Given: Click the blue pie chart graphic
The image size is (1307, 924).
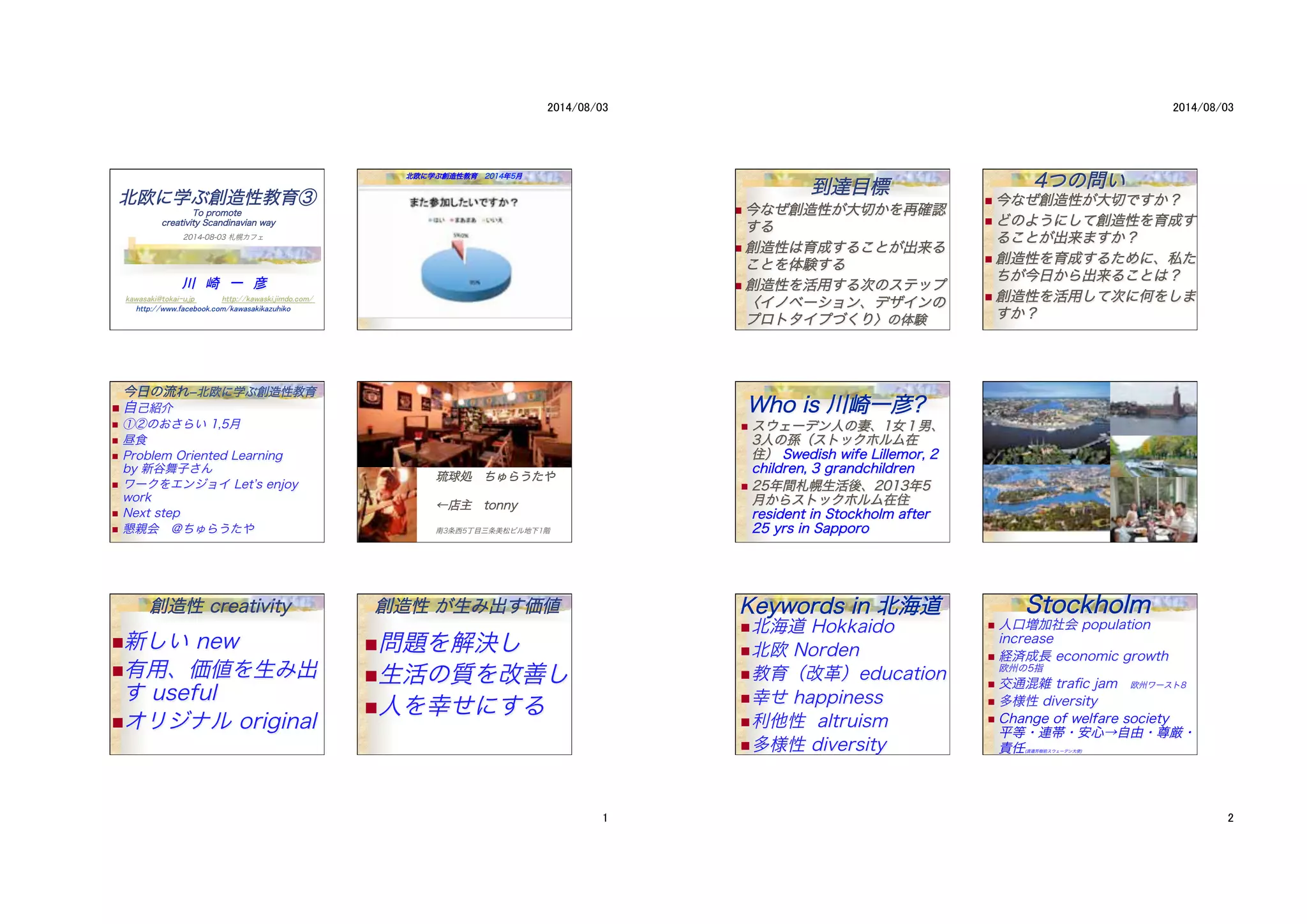Looking at the screenshot, I should 465,276.
